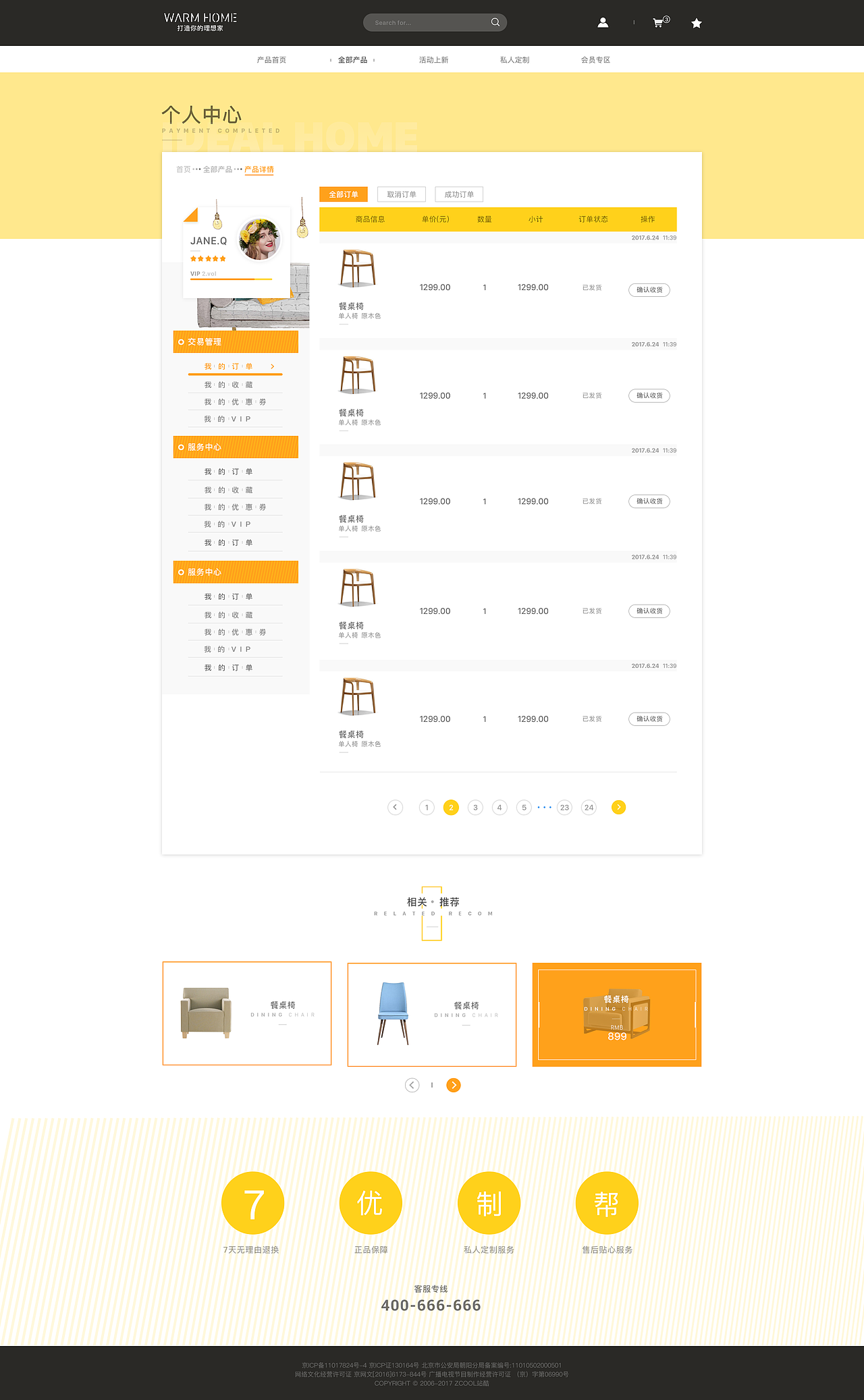The image size is (864, 1400).
Task: Click the 数量 column header
Action: [x=485, y=219]
